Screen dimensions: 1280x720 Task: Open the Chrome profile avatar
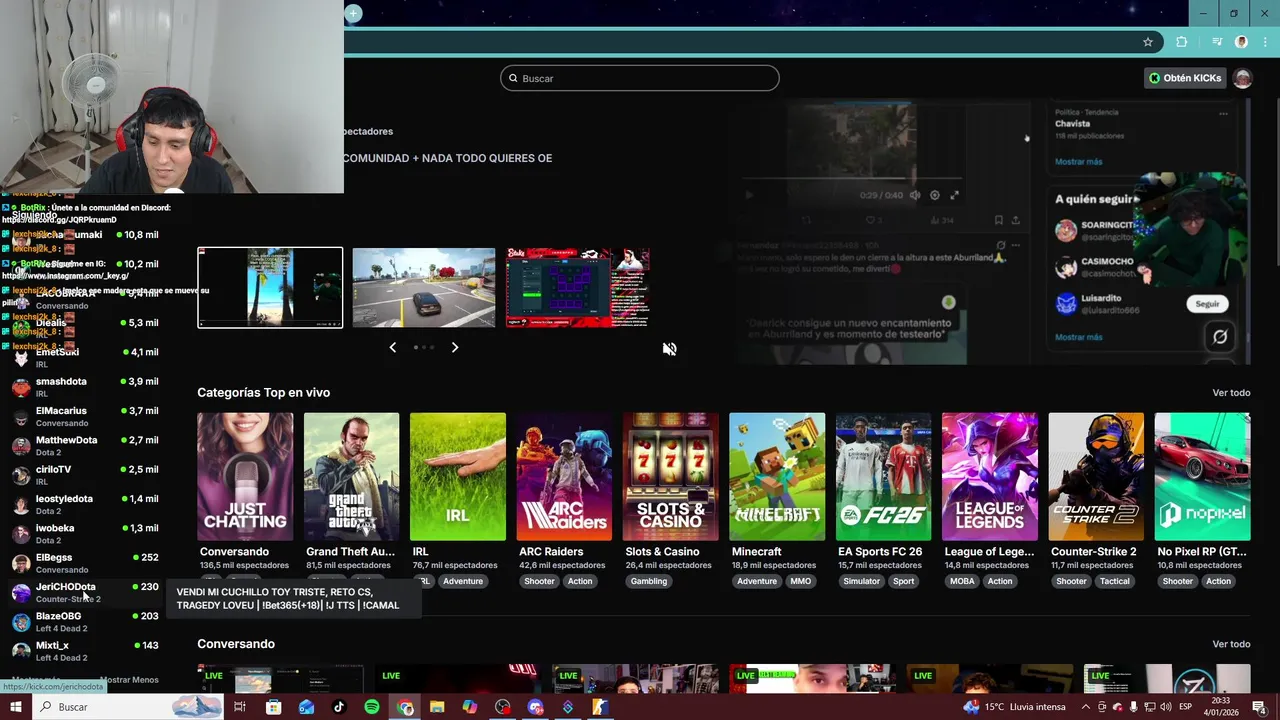click(1241, 42)
